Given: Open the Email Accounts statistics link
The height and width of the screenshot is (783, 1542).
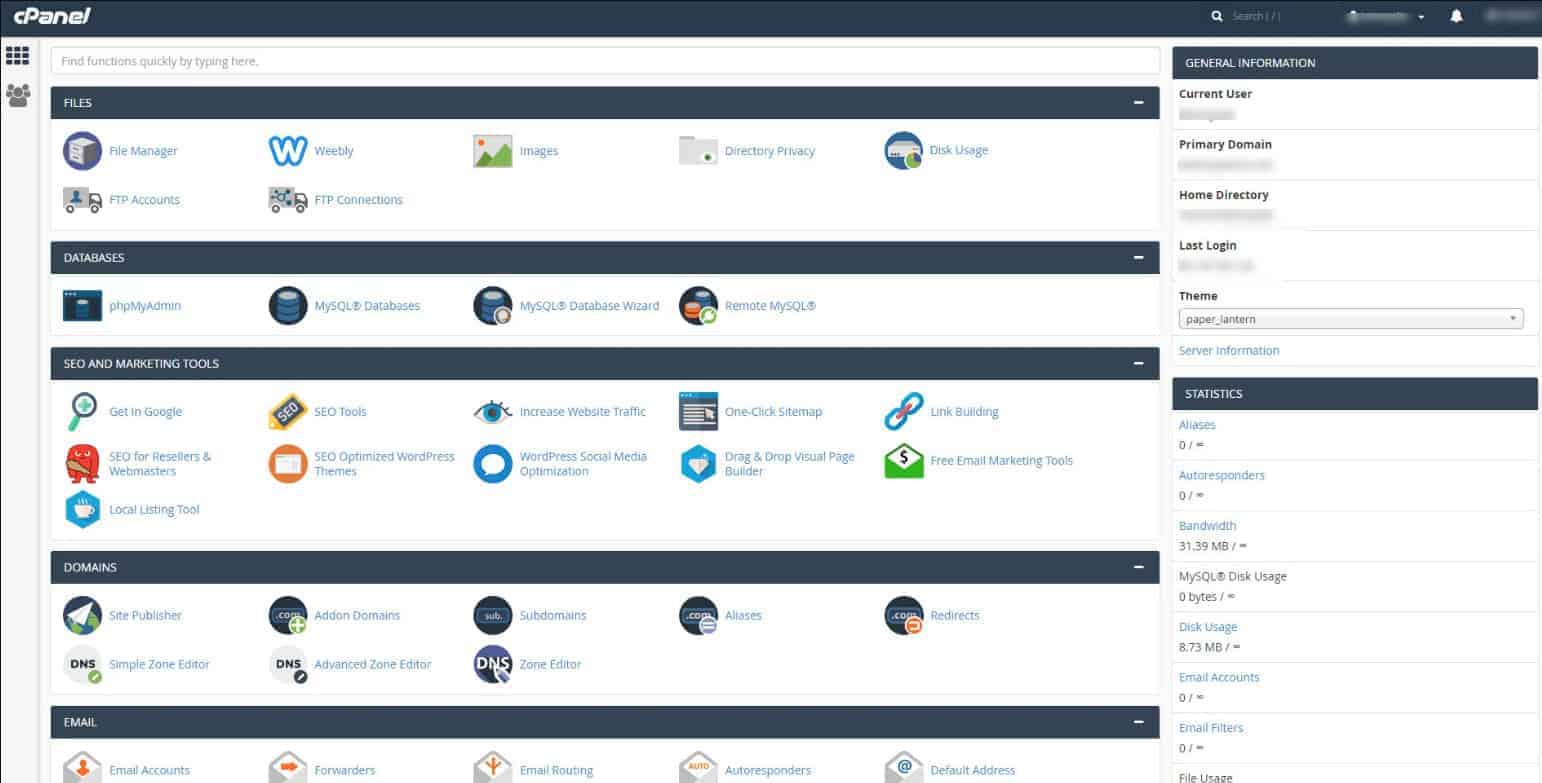Looking at the screenshot, I should point(1219,678).
